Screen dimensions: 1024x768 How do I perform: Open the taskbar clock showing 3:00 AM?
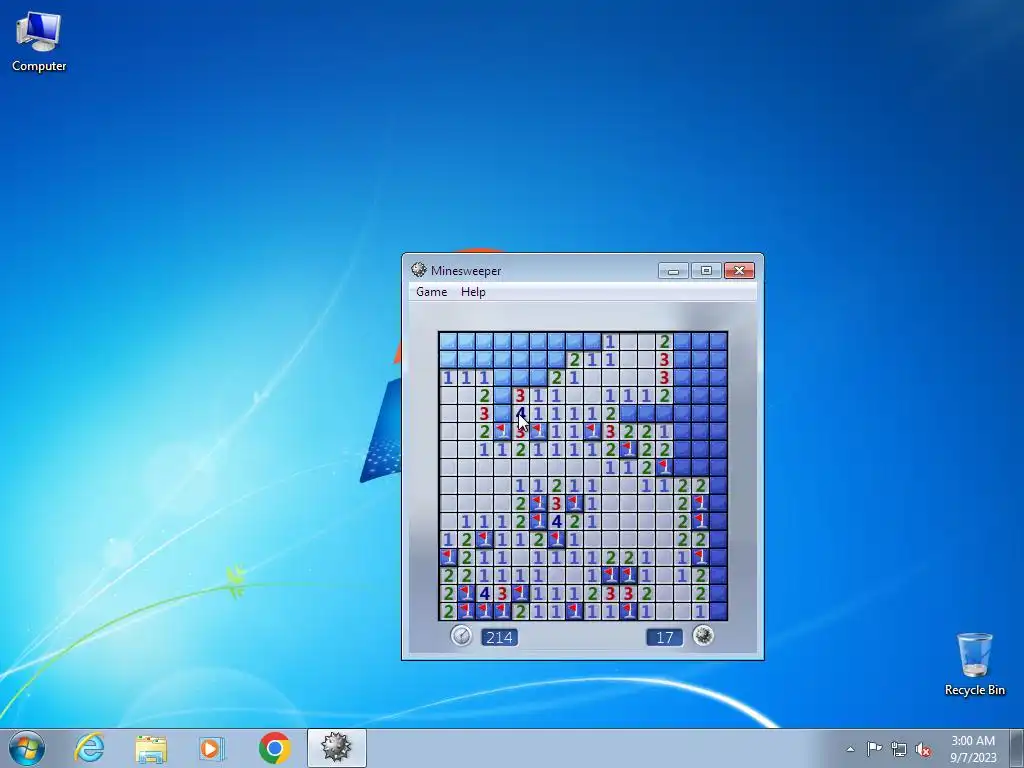pos(973,748)
